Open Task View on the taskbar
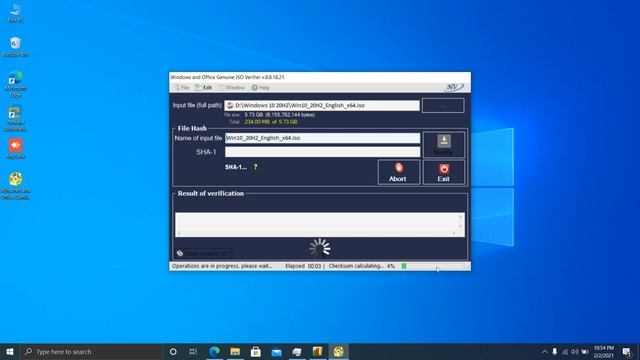640x360 pixels. (x=193, y=351)
